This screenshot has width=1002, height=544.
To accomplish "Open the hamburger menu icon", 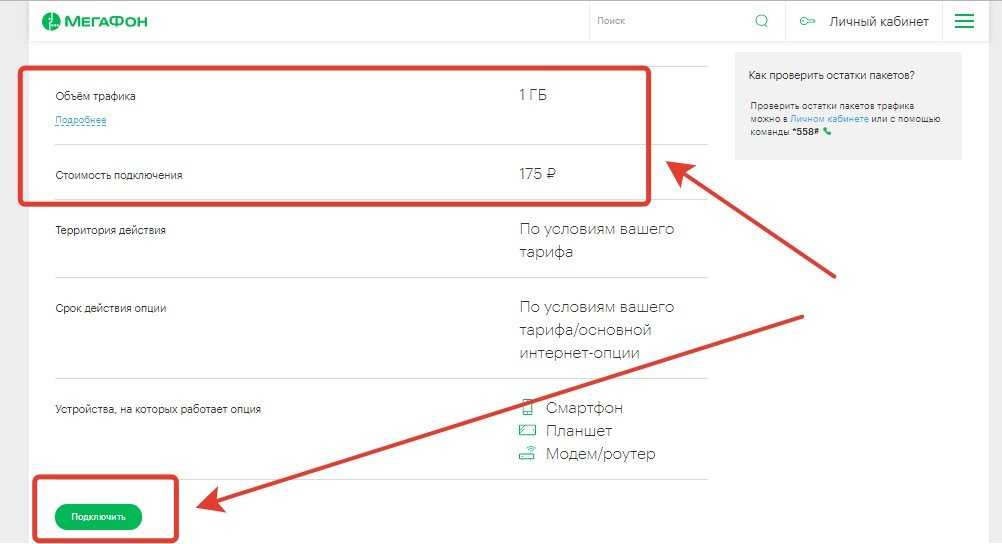I will [964, 21].
